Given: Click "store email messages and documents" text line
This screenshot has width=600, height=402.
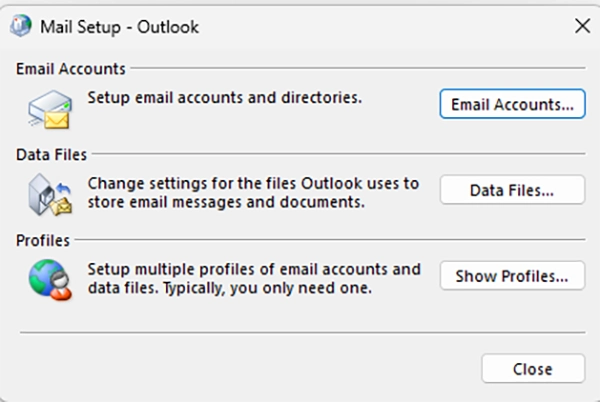Looking at the screenshot, I should [225, 202].
